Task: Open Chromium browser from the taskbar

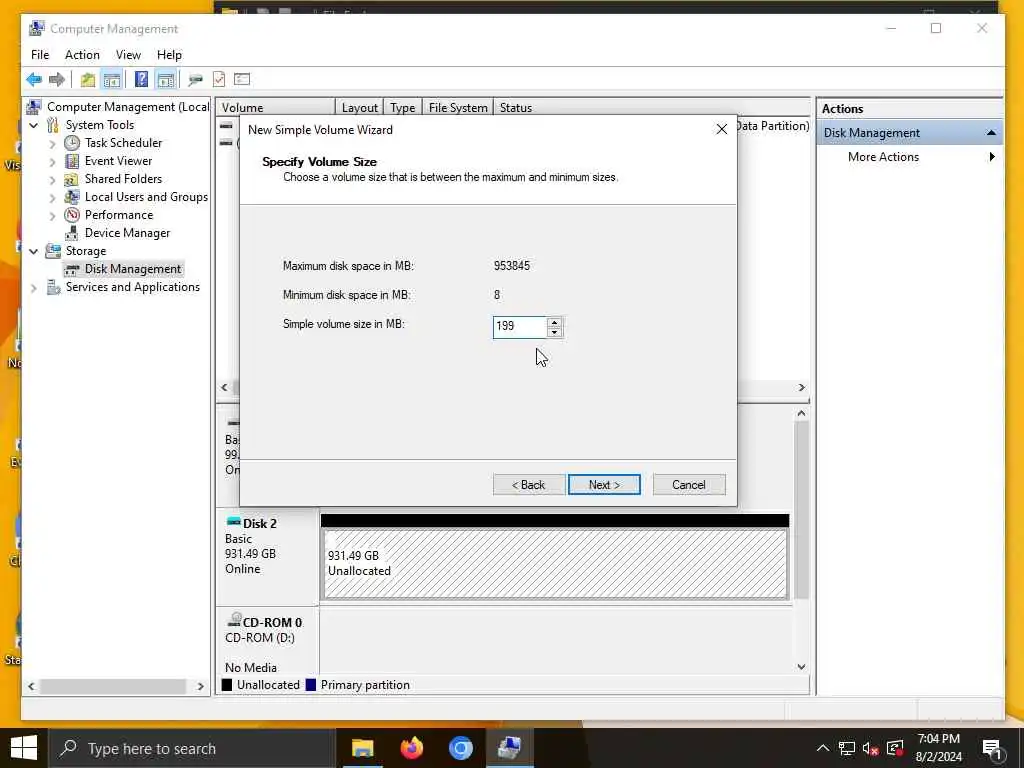Action: (x=460, y=748)
